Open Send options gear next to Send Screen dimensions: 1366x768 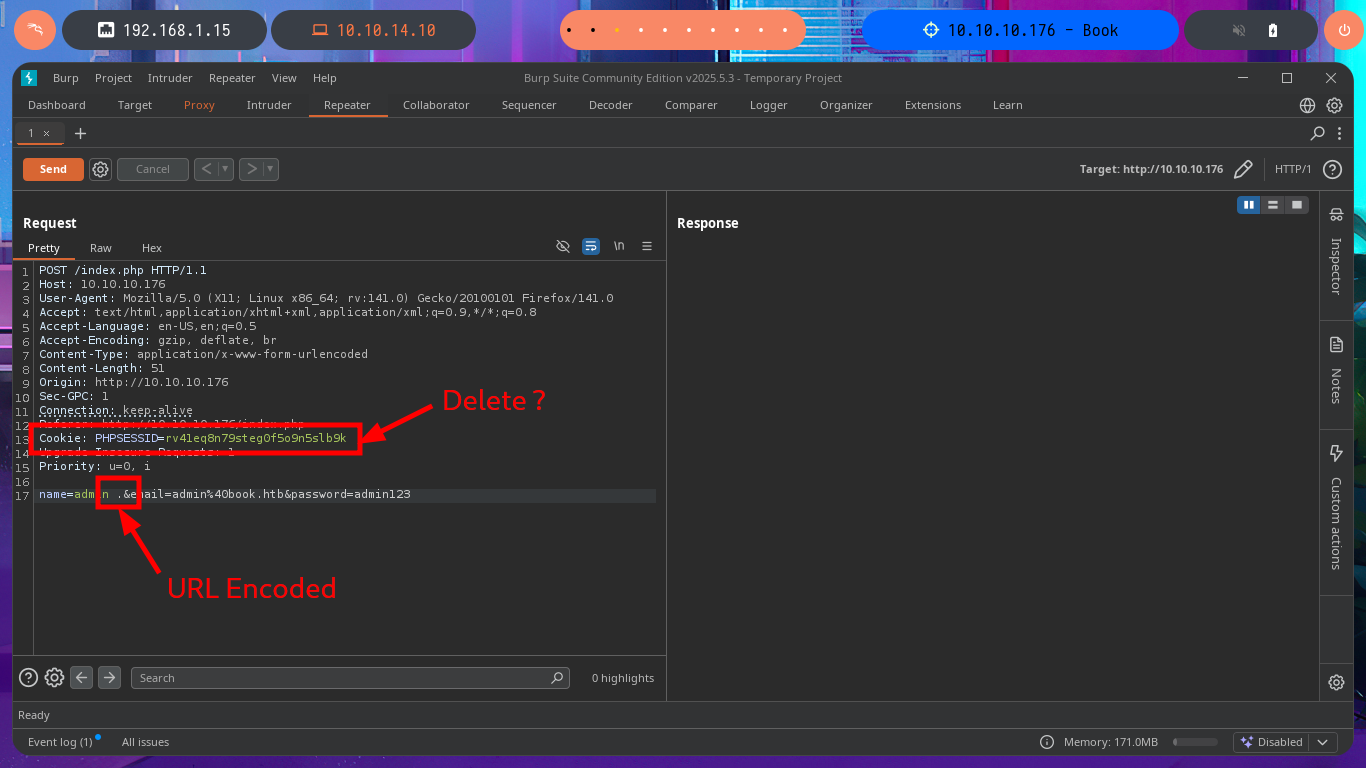pos(100,169)
